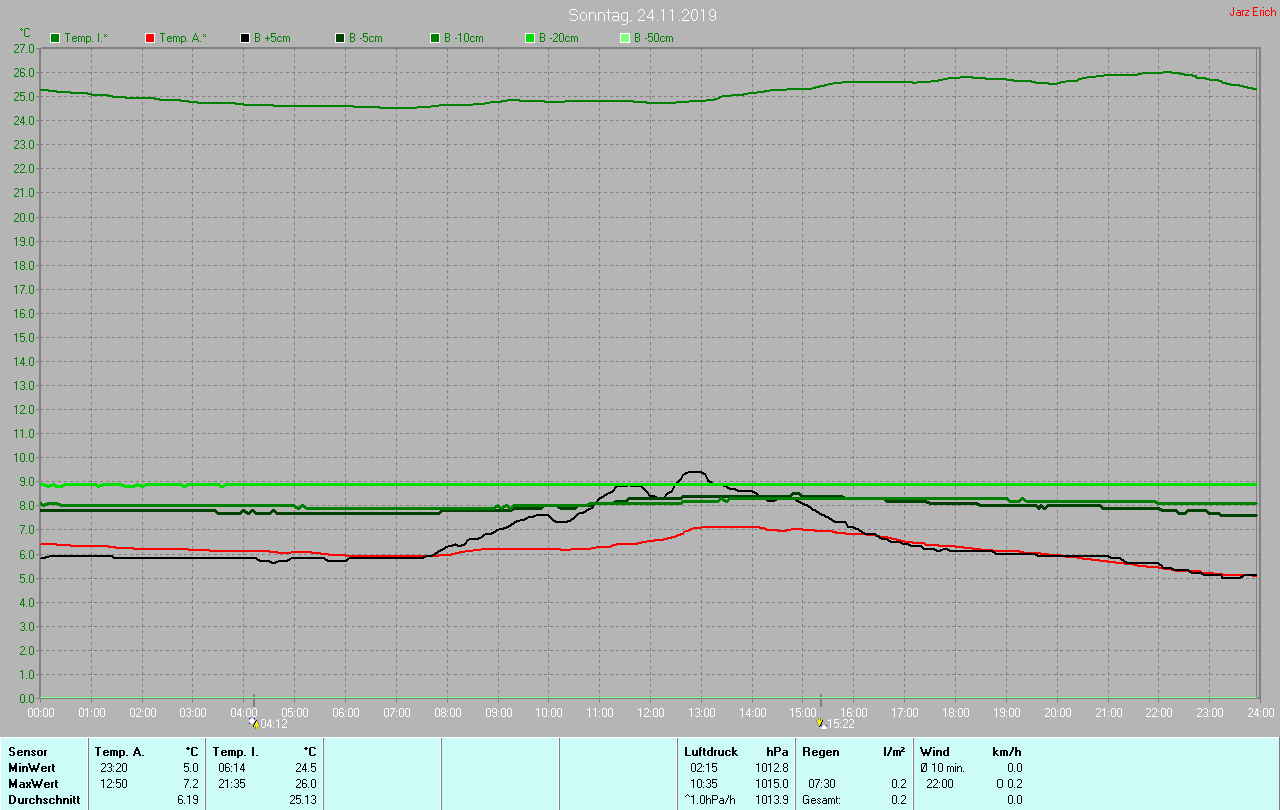Click the 'B -50cm' legend label
Image resolution: width=1280 pixels, height=810 pixels.
(x=654, y=38)
